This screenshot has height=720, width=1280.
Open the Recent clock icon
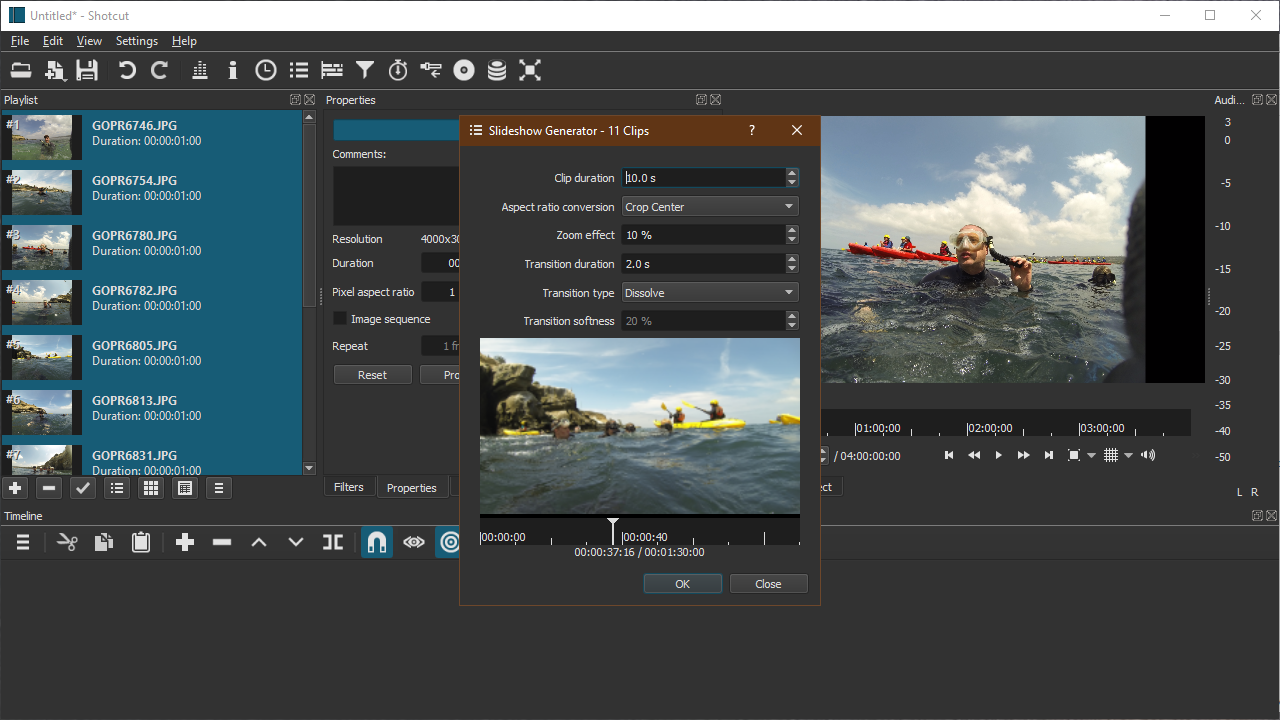[265, 70]
